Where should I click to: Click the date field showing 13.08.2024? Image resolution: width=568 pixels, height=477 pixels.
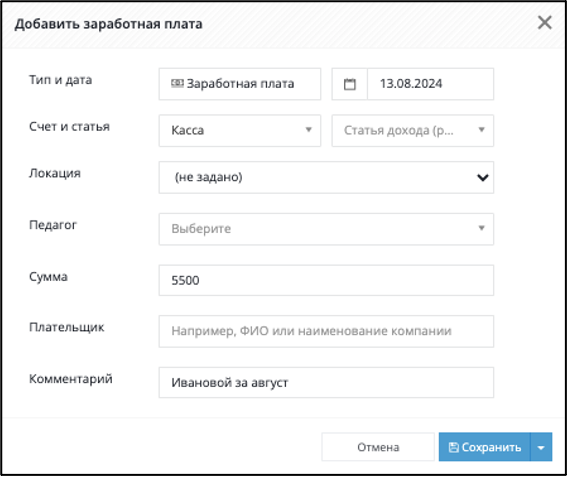coord(430,84)
